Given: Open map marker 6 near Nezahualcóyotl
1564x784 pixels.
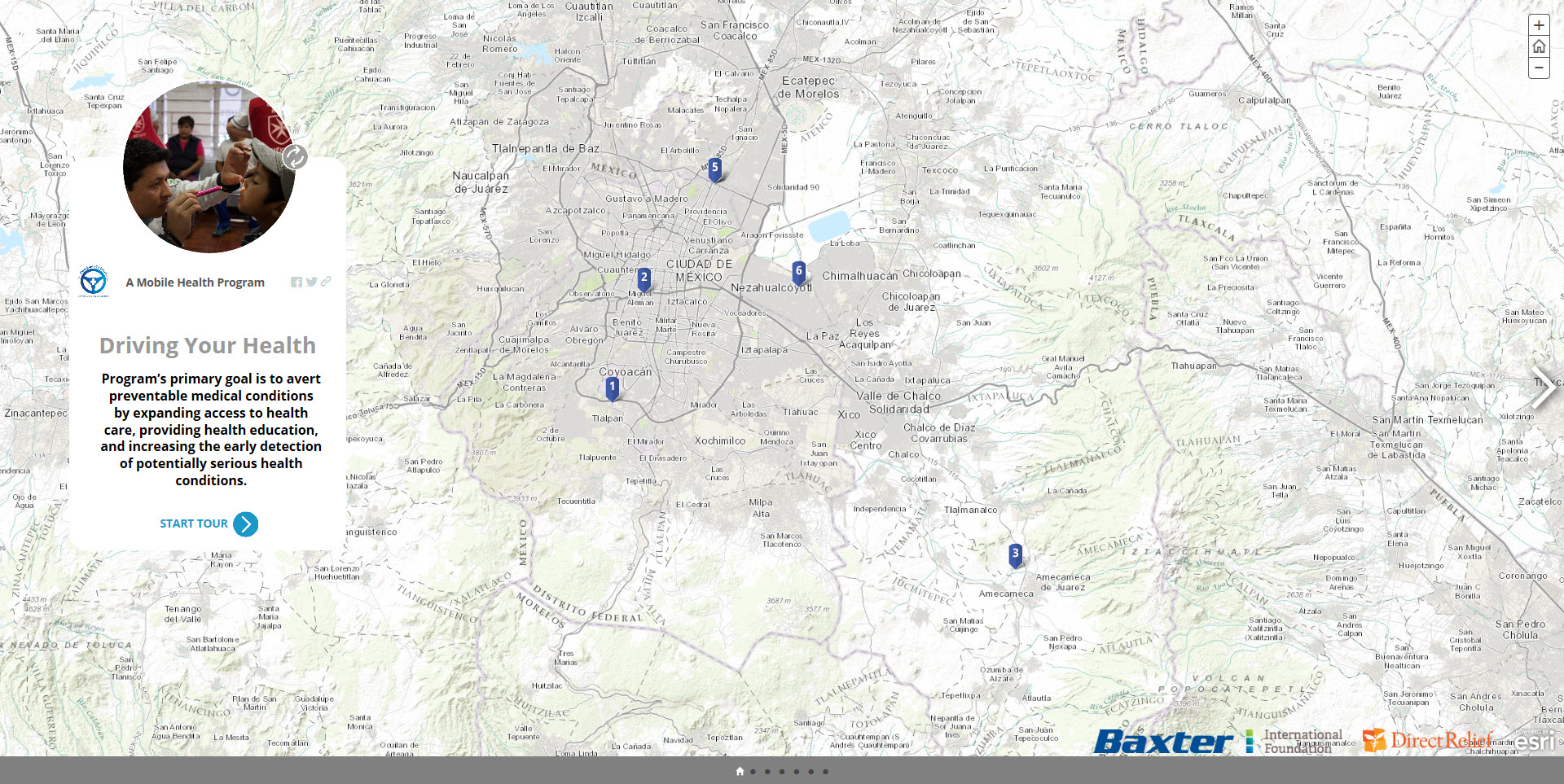Looking at the screenshot, I should click(798, 273).
